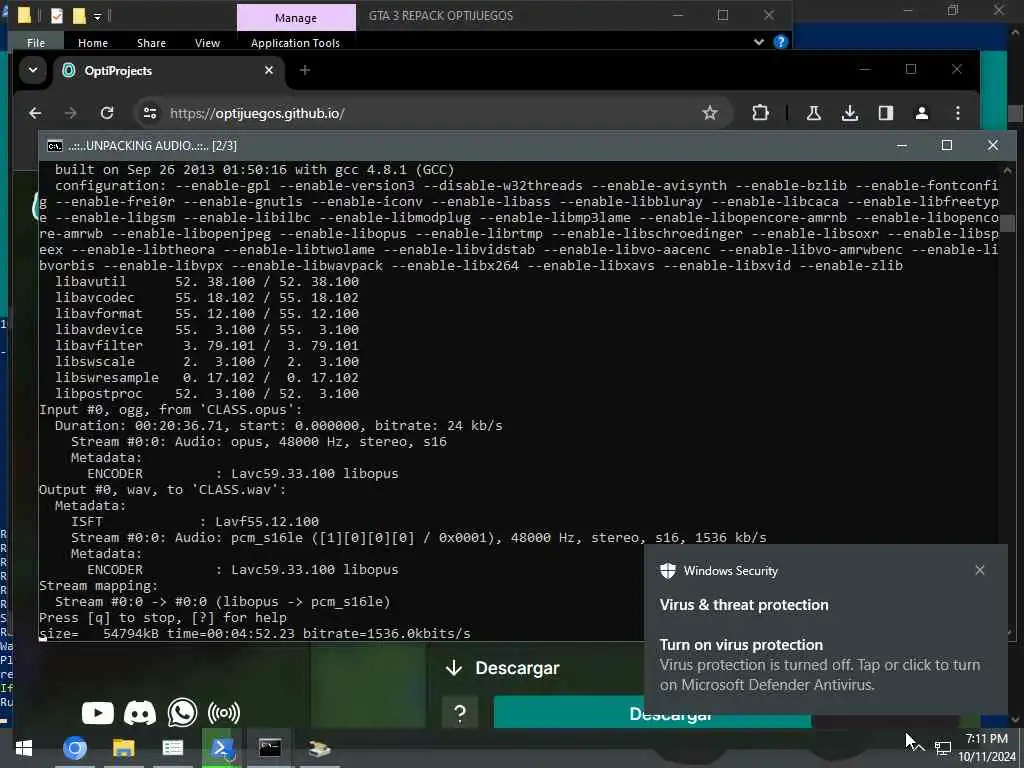
Task: Open PowerShell from the taskbar
Action: coord(221,748)
